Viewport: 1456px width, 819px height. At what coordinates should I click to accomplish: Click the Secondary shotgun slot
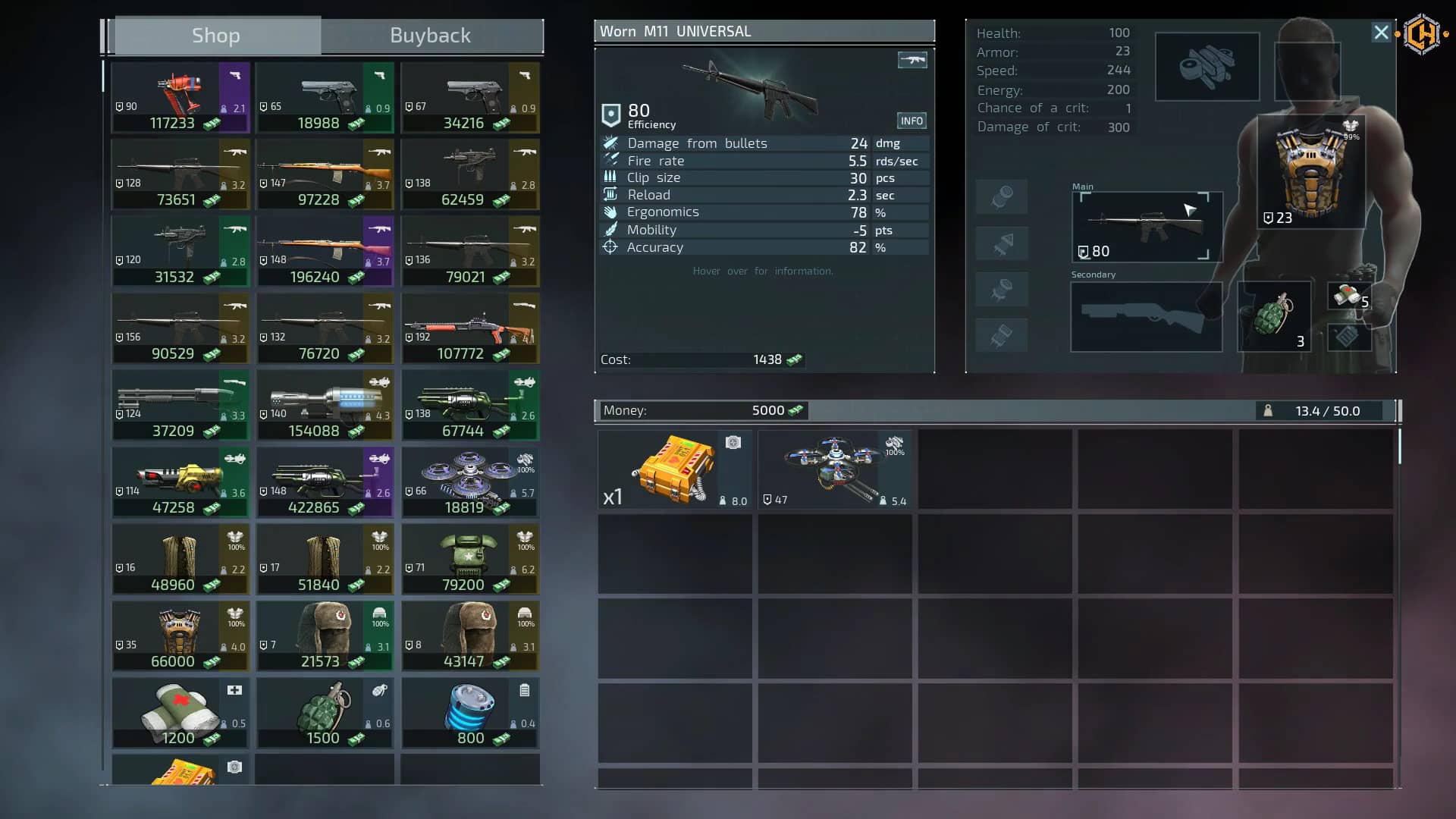1146,317
